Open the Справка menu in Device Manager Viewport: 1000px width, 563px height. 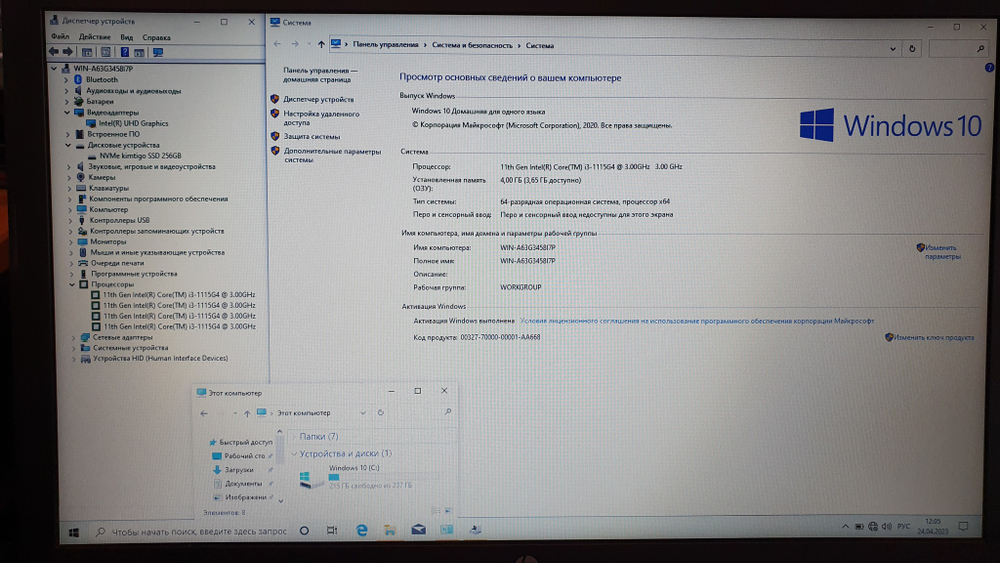[156, 38]
